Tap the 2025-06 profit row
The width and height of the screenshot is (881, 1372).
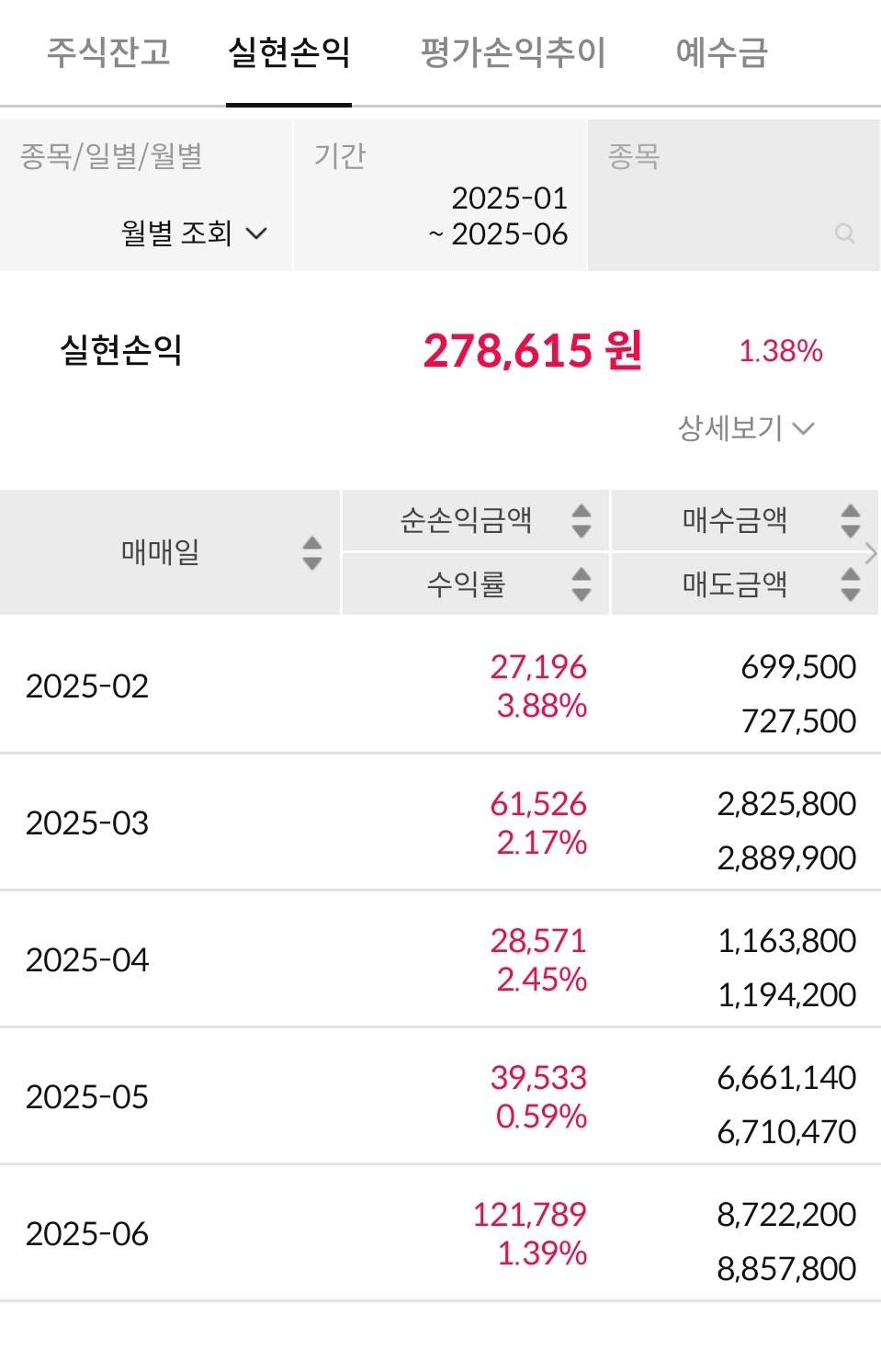point(440,1233)
